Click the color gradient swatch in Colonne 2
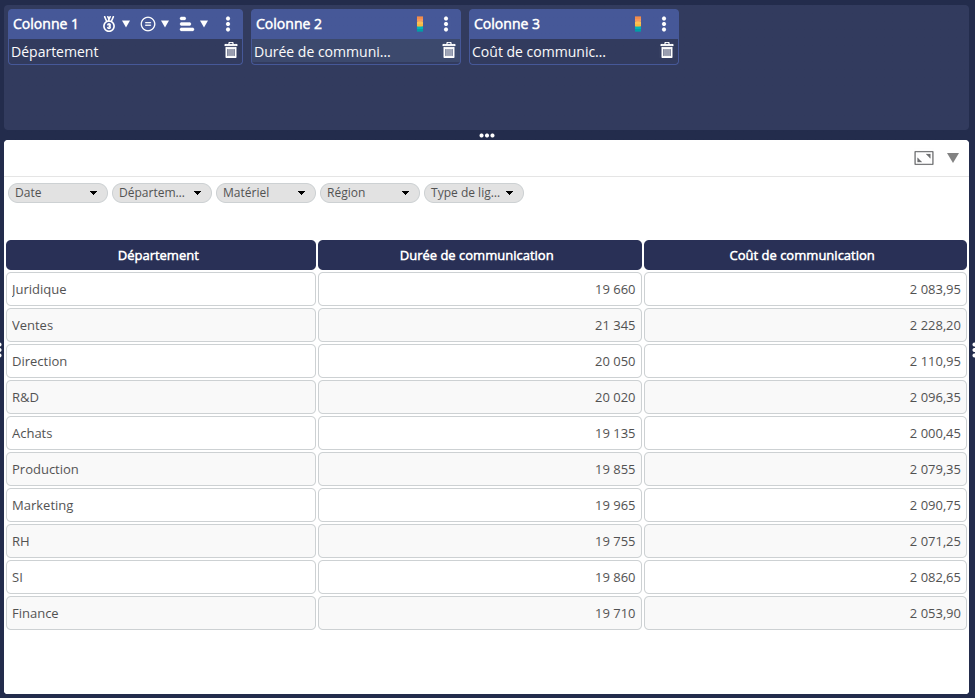Viewport: 975px width, 698px height. pyautogui.click(x=420, y=24)
